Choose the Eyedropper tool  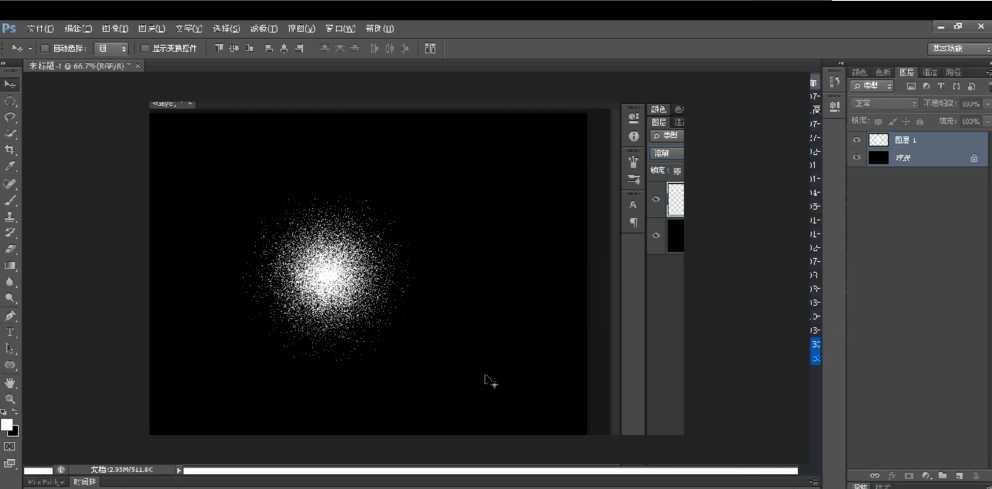pyautogui.click(x=10, y=166)
